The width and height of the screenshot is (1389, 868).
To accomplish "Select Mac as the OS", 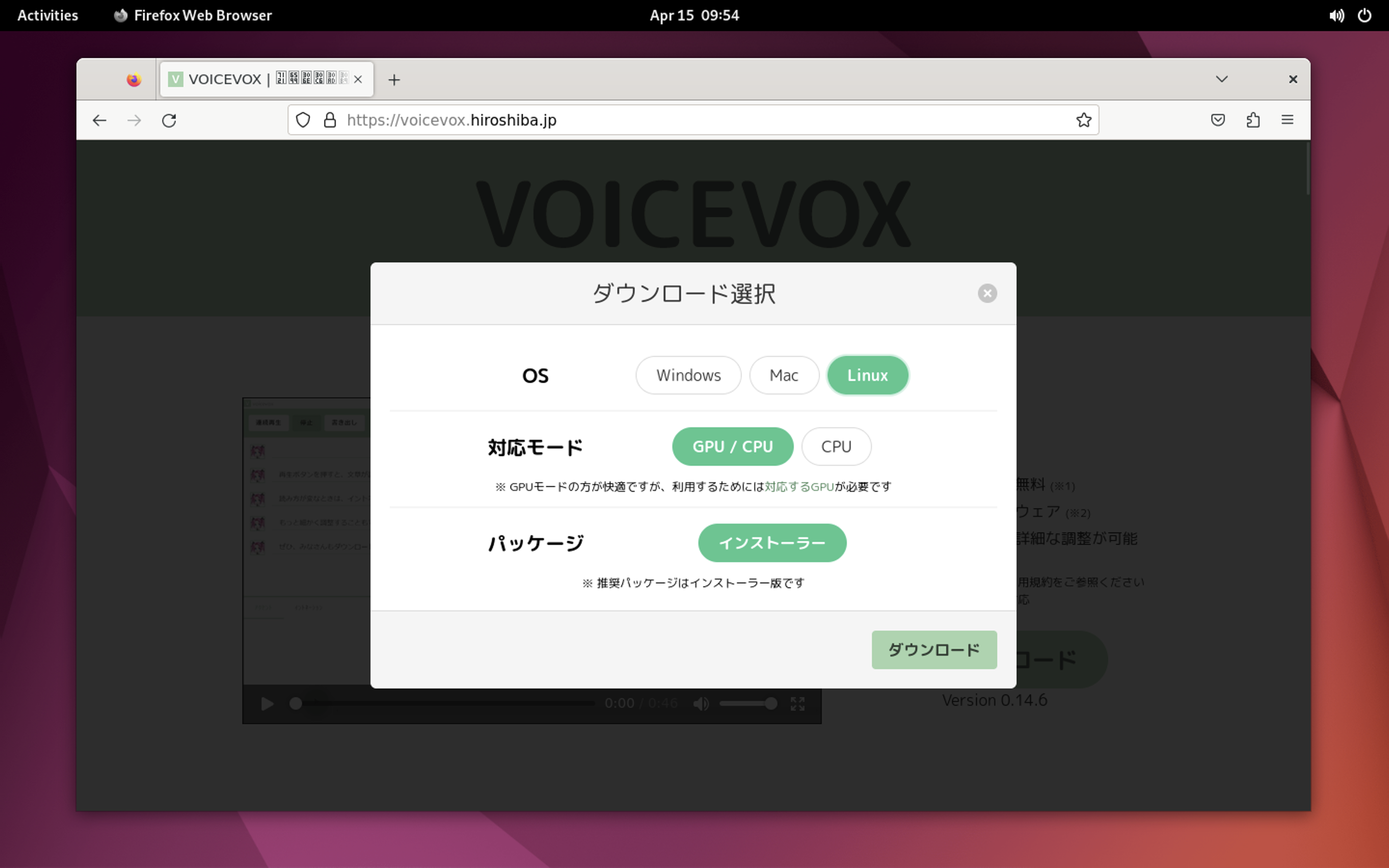I will [x=784, y=375].
